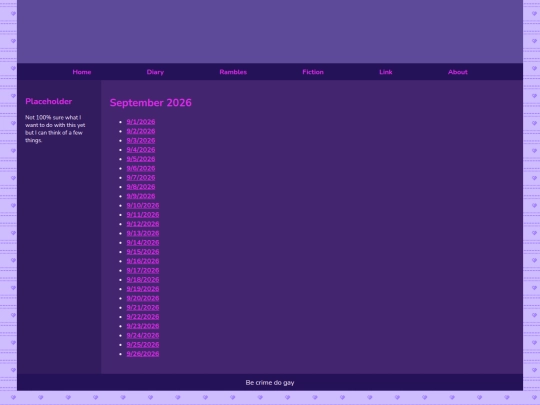This screenshot has height=405, width=540.
Task: Click the 'Be crime do gay' footer text
Action: [270, 383]
